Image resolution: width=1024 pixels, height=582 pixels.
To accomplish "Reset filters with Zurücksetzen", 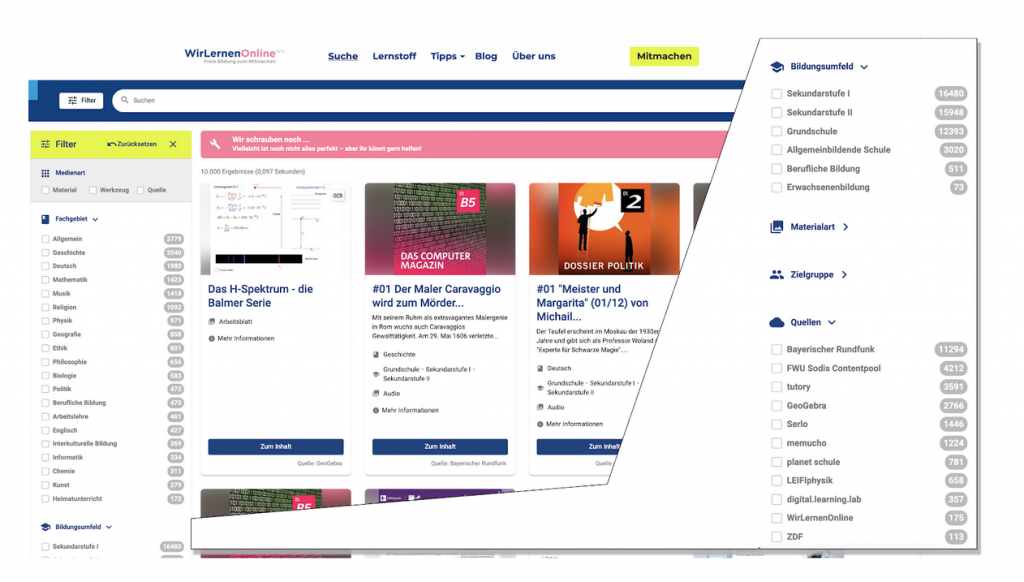I will 132,144.
